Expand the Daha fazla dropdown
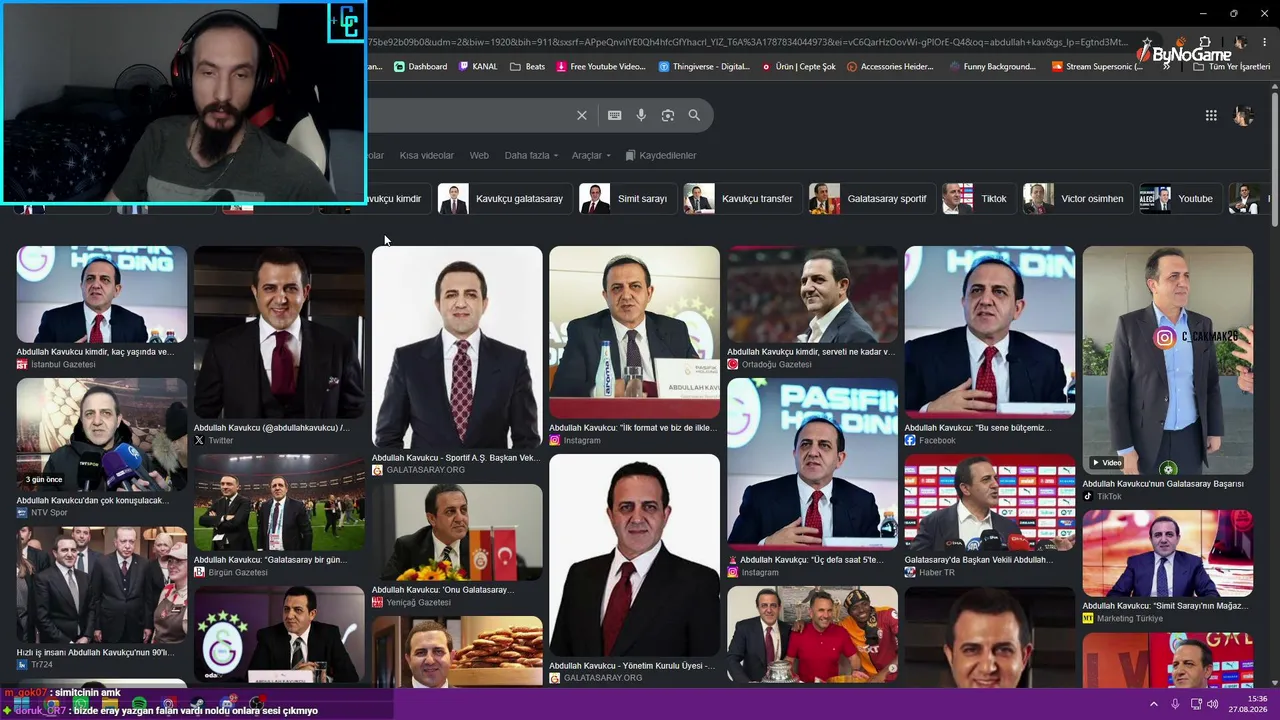1280x720 pixels. 530,155
